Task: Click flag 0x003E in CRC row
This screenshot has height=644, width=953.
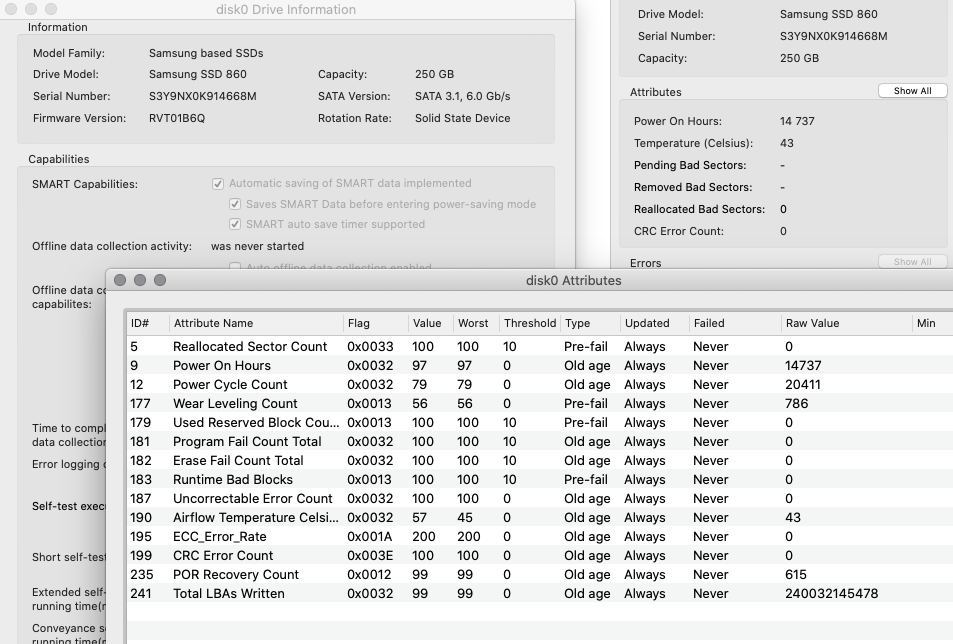Action: click(x=370, y=555)
